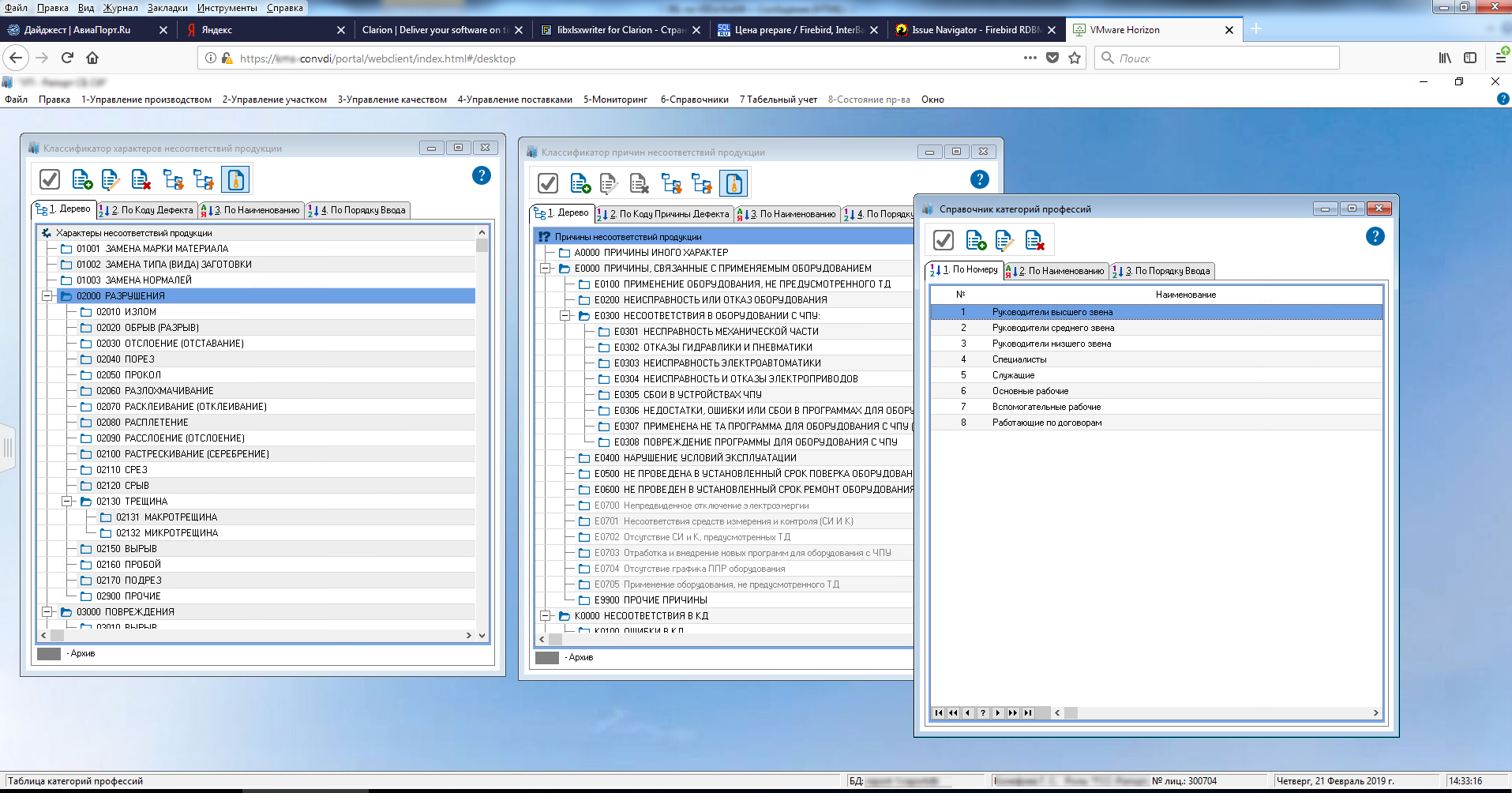Add new record in causes classifier toolbar

point(580,184)
